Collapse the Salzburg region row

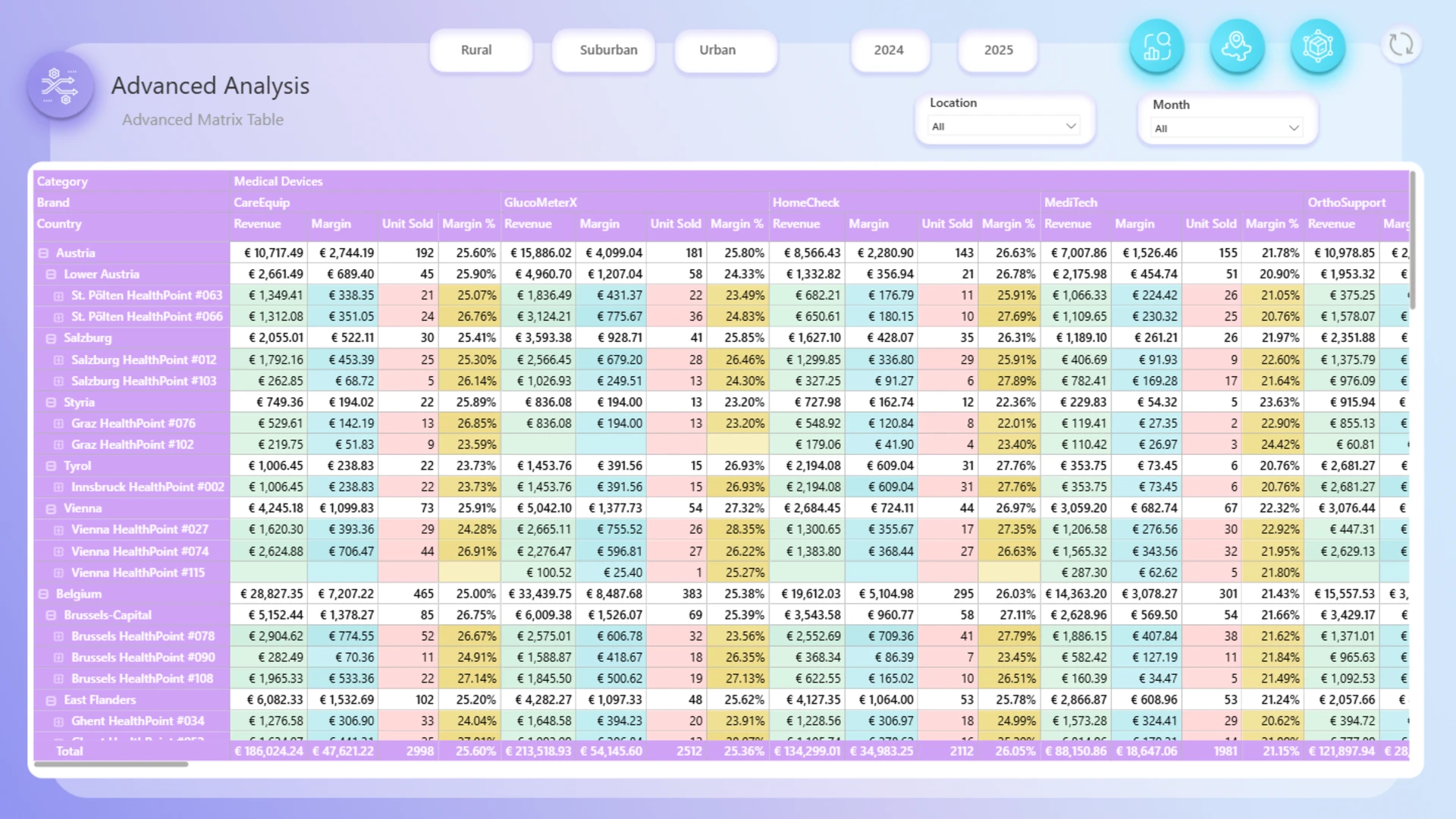coord(51,339)
